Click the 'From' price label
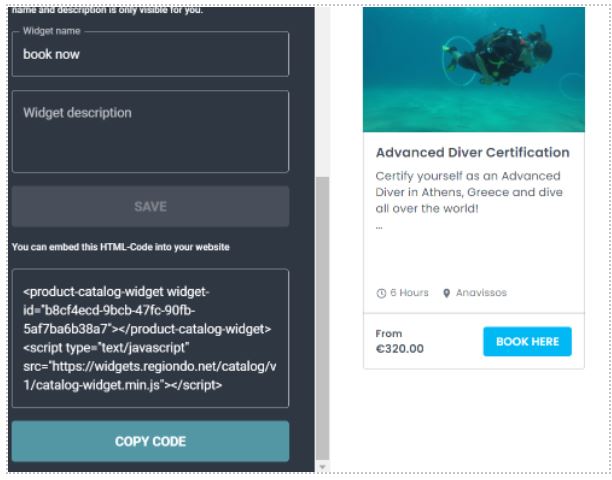612x480 pixels. [x=389, y=334]
